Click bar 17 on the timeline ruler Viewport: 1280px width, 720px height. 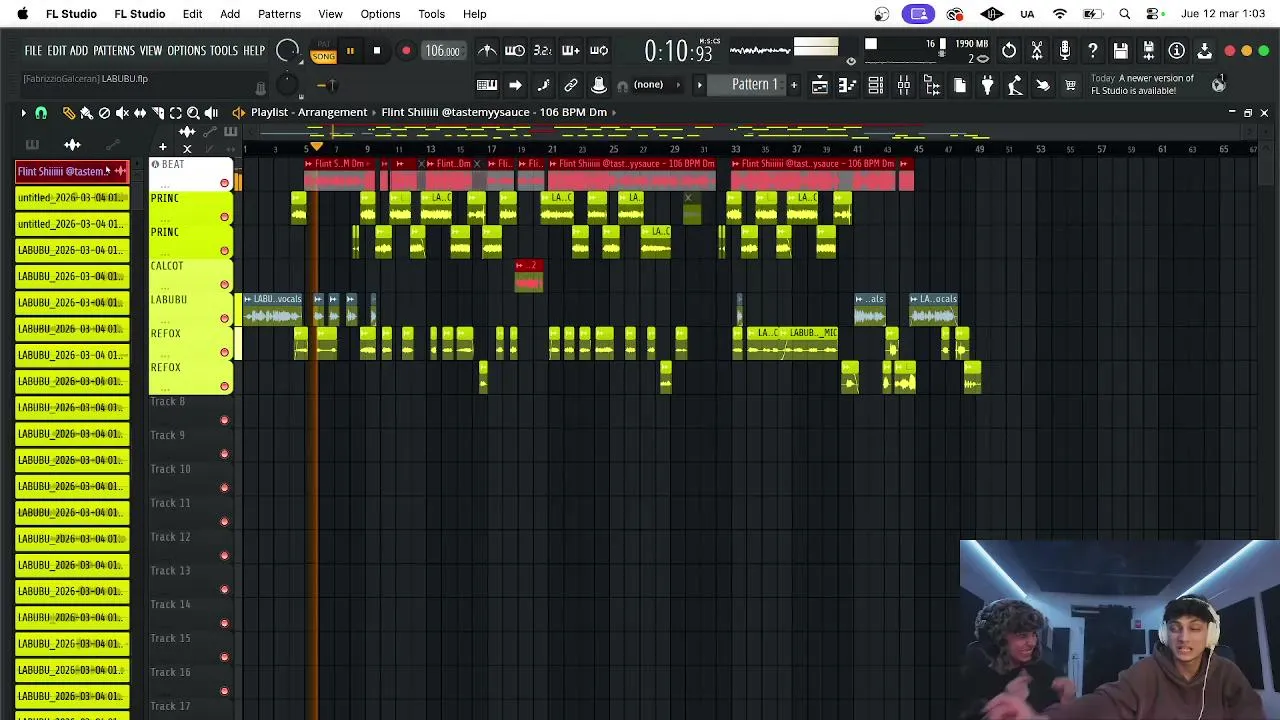click(x=491, y=149)
